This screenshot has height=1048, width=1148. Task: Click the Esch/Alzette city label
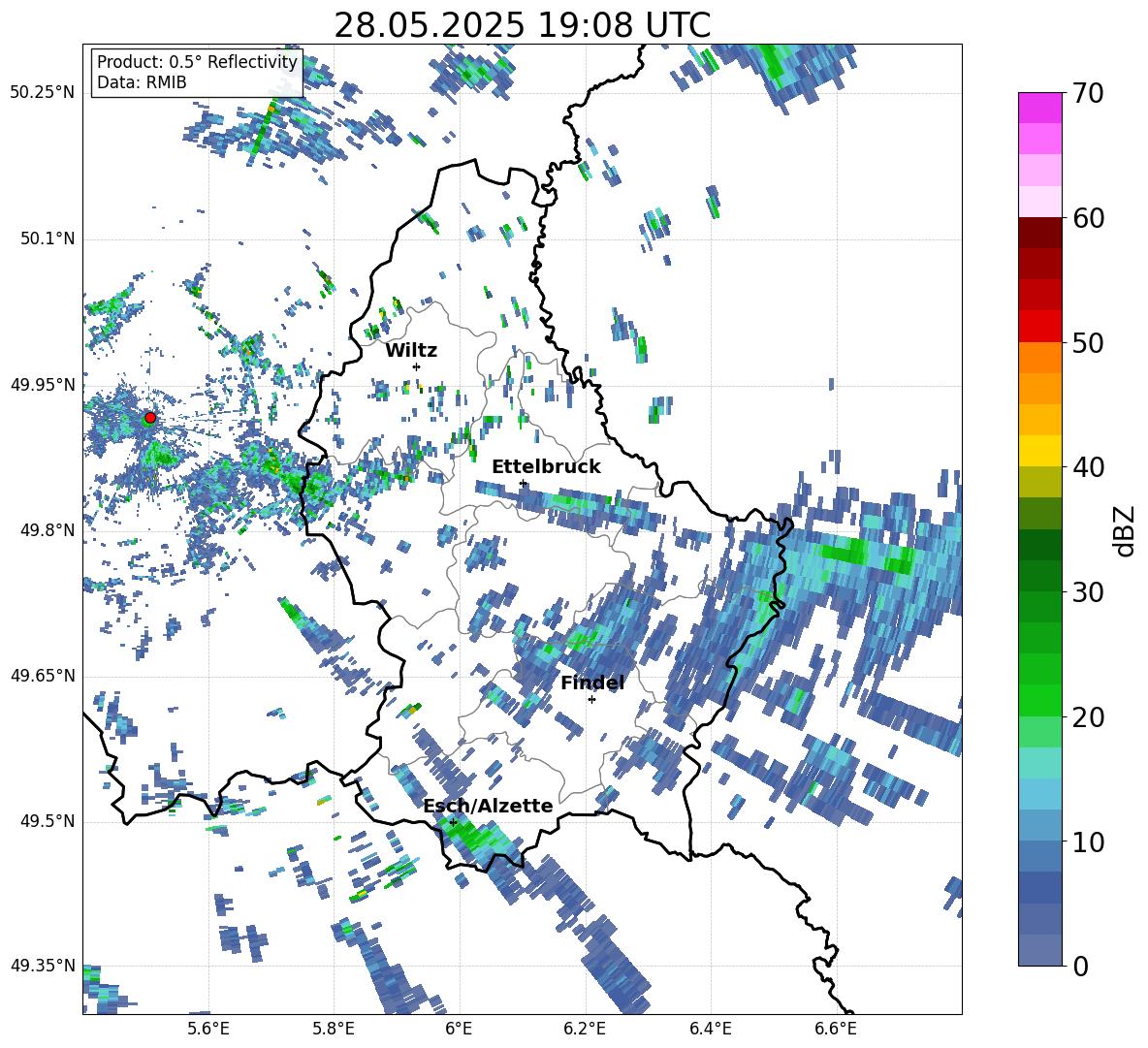click(x=488, y=806)
